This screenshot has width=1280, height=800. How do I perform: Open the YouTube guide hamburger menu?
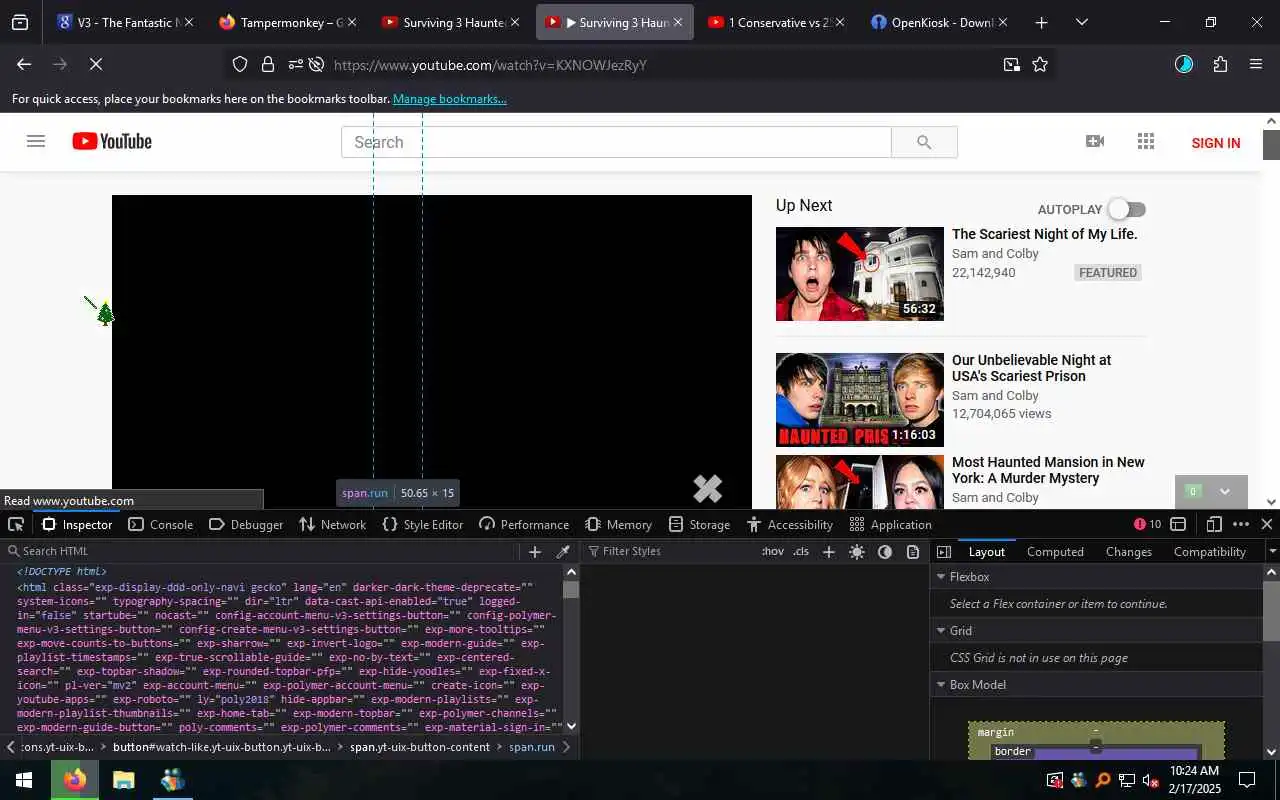click(x=36, y=141)
